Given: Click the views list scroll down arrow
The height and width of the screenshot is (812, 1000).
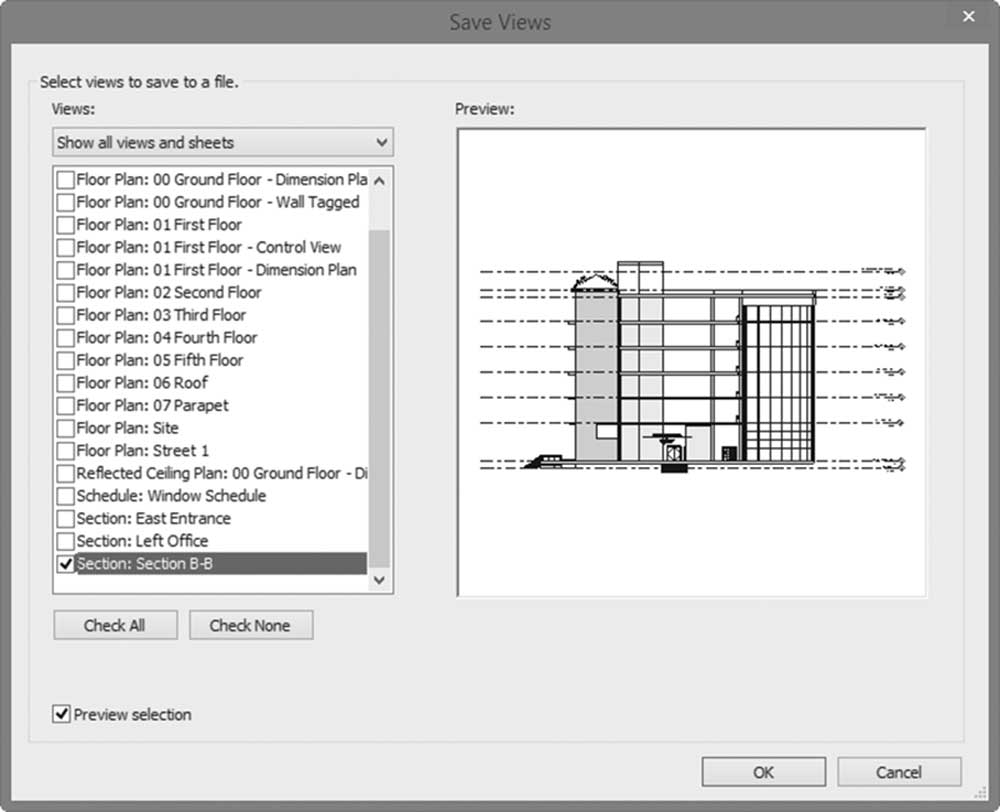Looking at the screenshot, I should [379, 580].
